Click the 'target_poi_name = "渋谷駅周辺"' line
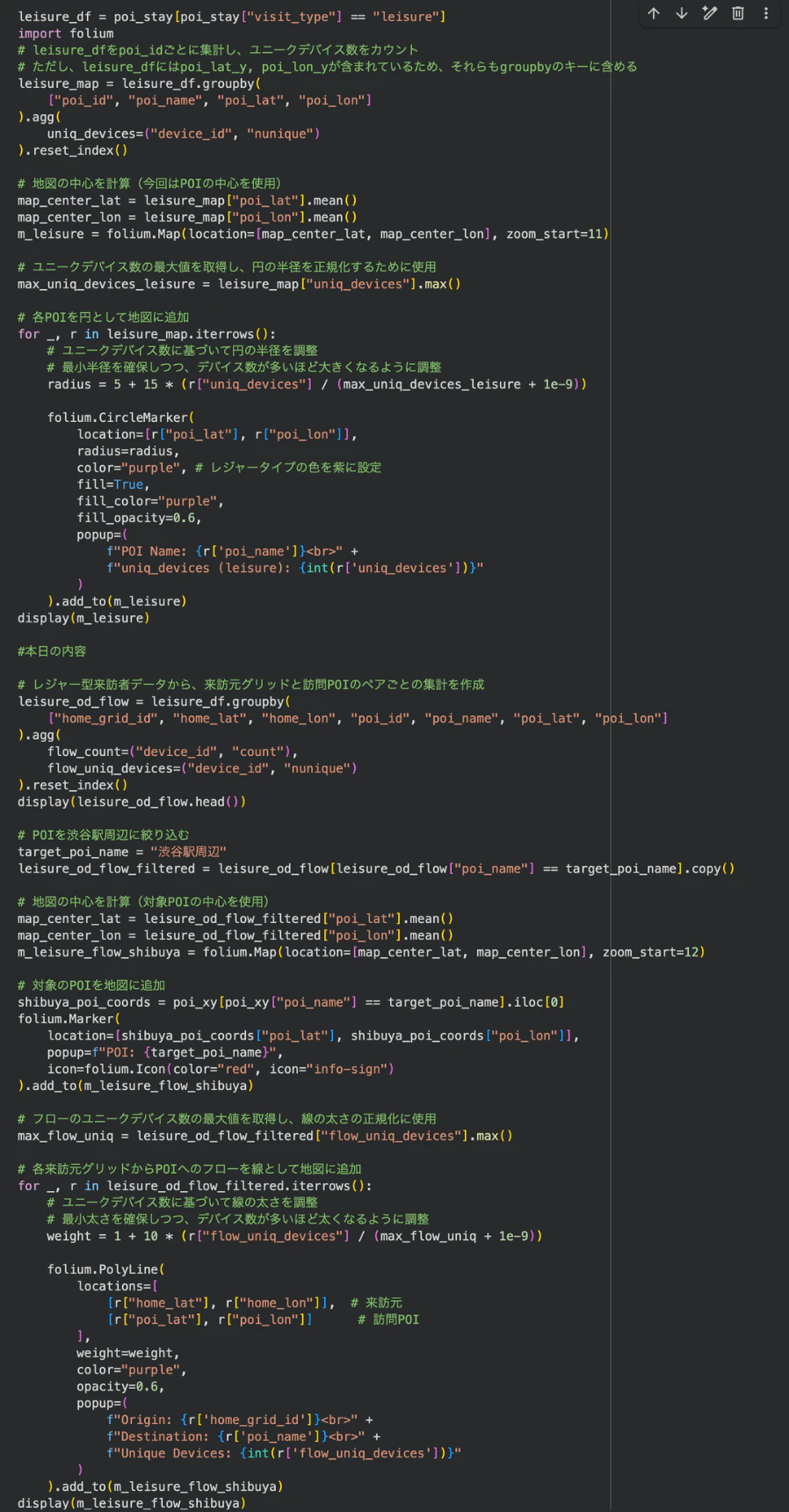Image resolution: width=789 pixels, height=1512 pixels. [122, 852]
